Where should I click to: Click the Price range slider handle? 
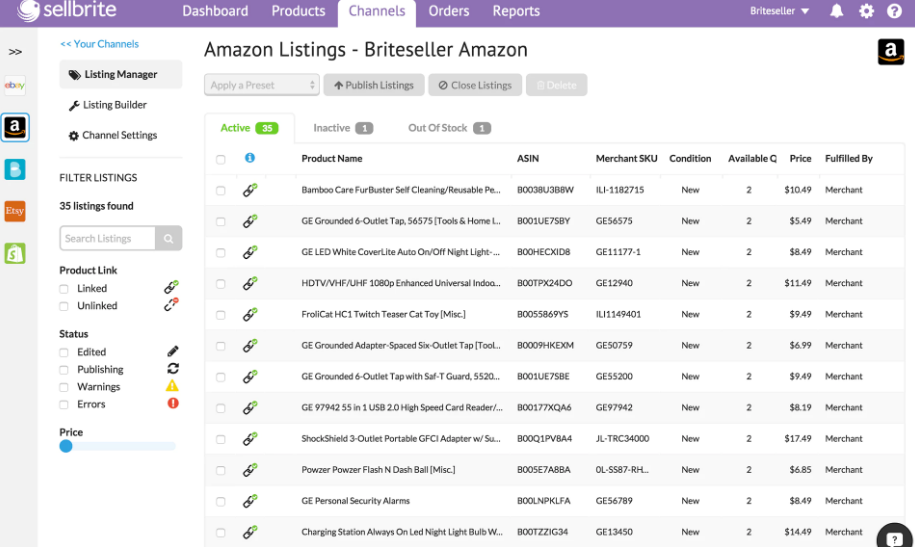66,446
